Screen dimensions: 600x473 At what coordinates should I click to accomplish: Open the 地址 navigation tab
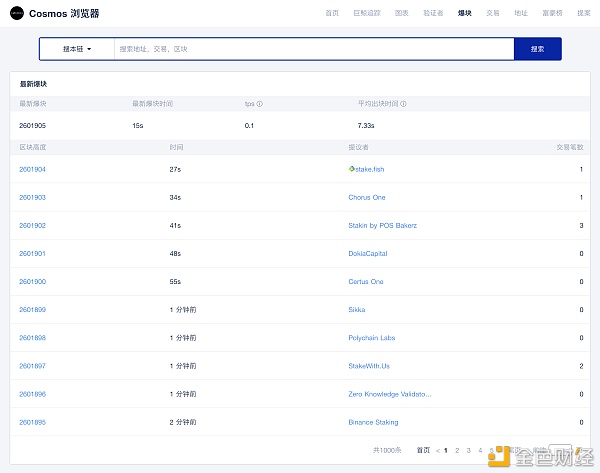tap(521, 13)
